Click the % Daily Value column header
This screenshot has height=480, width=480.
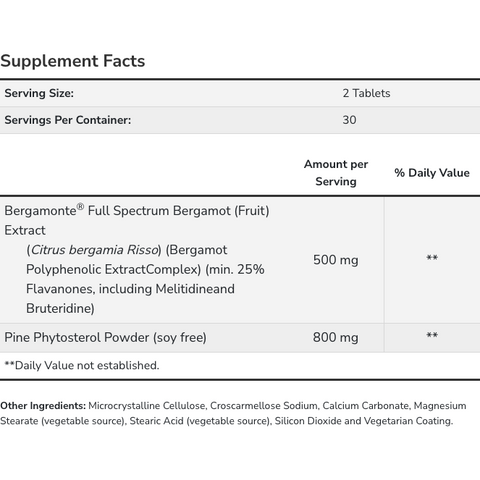point(432,173)
